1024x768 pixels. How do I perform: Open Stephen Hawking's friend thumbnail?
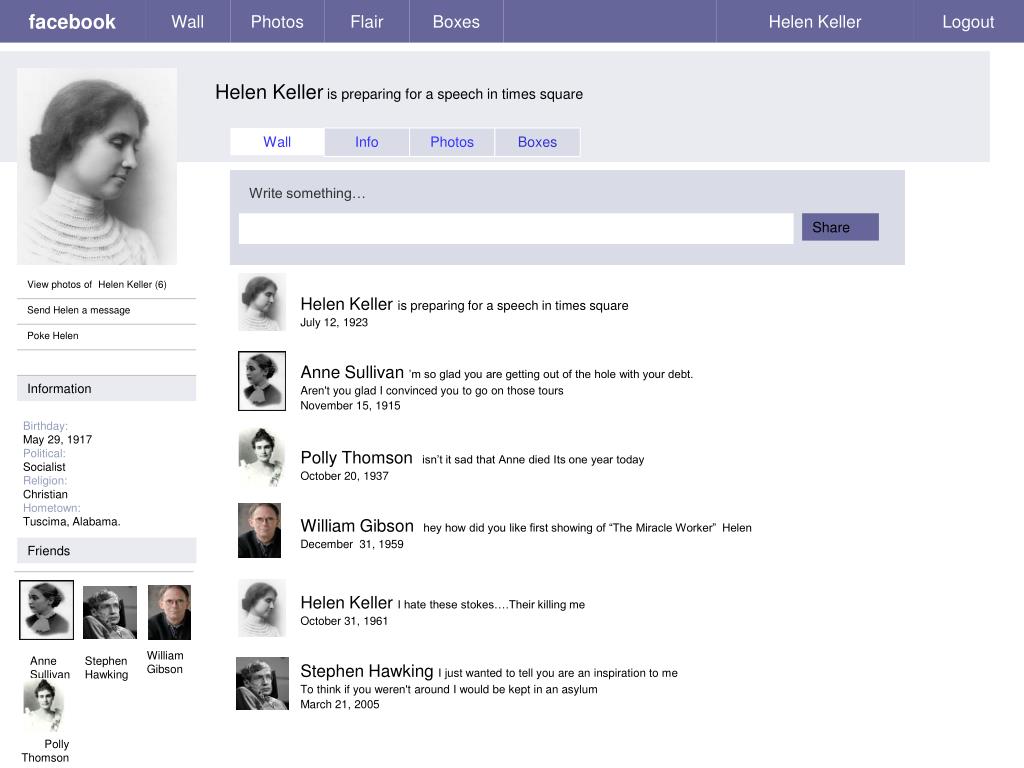click(x=110, y=613)
